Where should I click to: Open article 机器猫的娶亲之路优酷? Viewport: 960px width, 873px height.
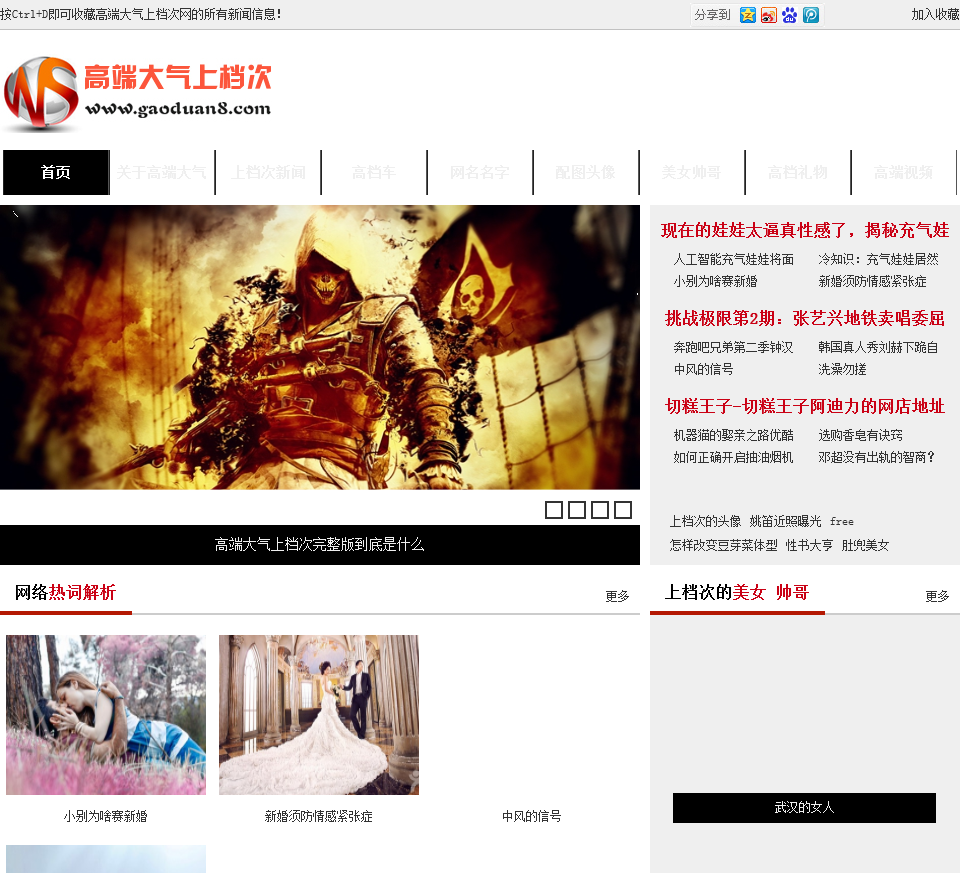(733, 435)
